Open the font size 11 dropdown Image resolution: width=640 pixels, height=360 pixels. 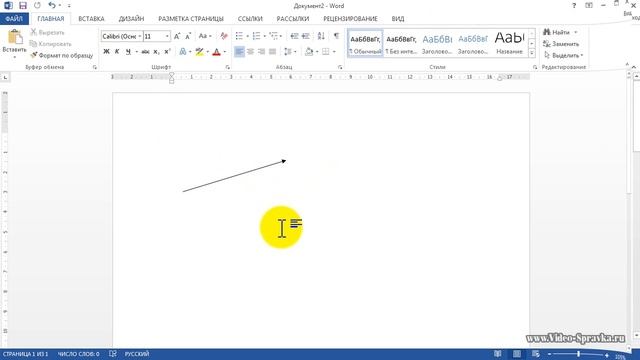[167, 36]
